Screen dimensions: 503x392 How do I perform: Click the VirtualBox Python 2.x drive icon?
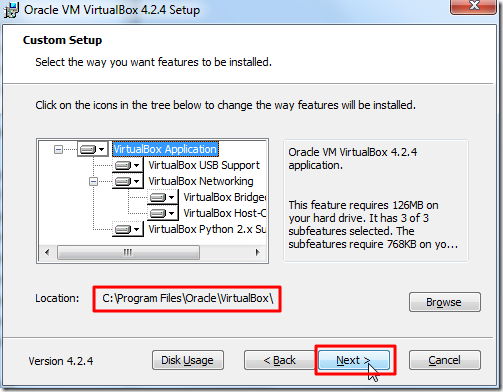128,229
